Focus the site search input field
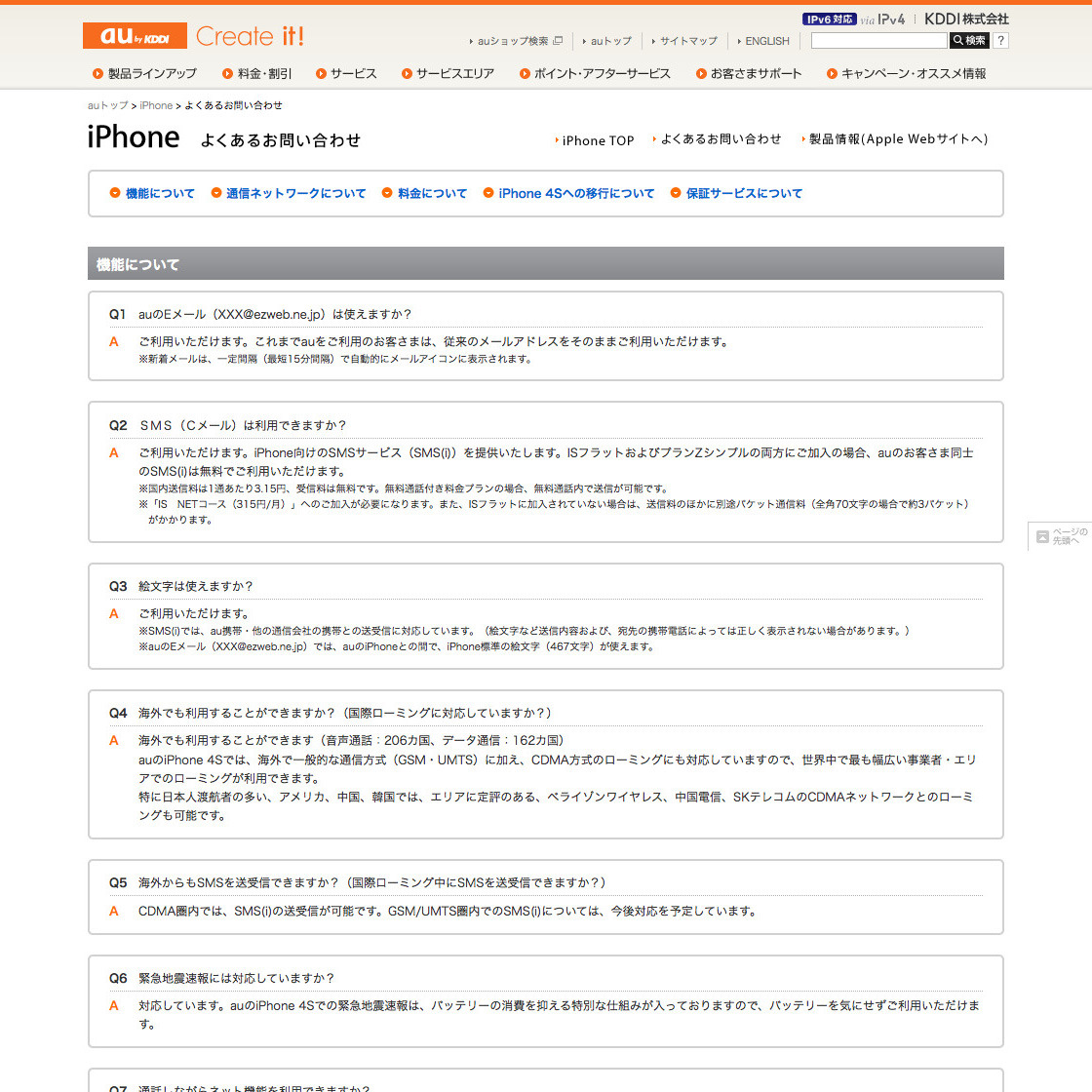The image size is (1092, 1092). pyautogui.click(x=878, y=40)
